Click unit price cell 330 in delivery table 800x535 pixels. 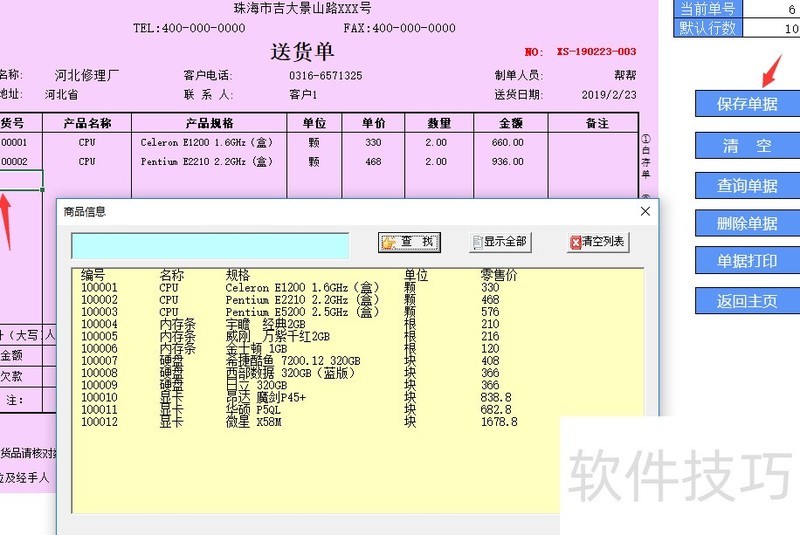pos(373,143)
